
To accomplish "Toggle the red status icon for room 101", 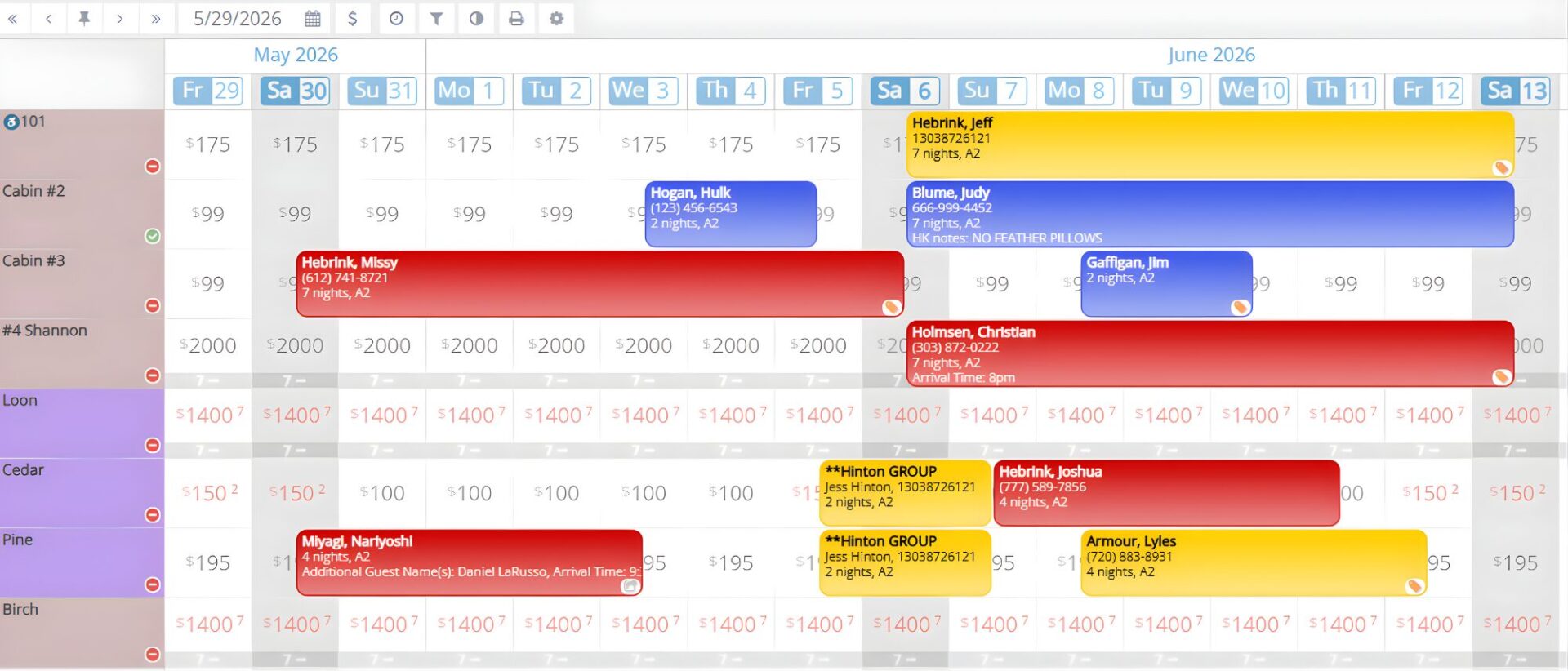I will coord(153,167).
